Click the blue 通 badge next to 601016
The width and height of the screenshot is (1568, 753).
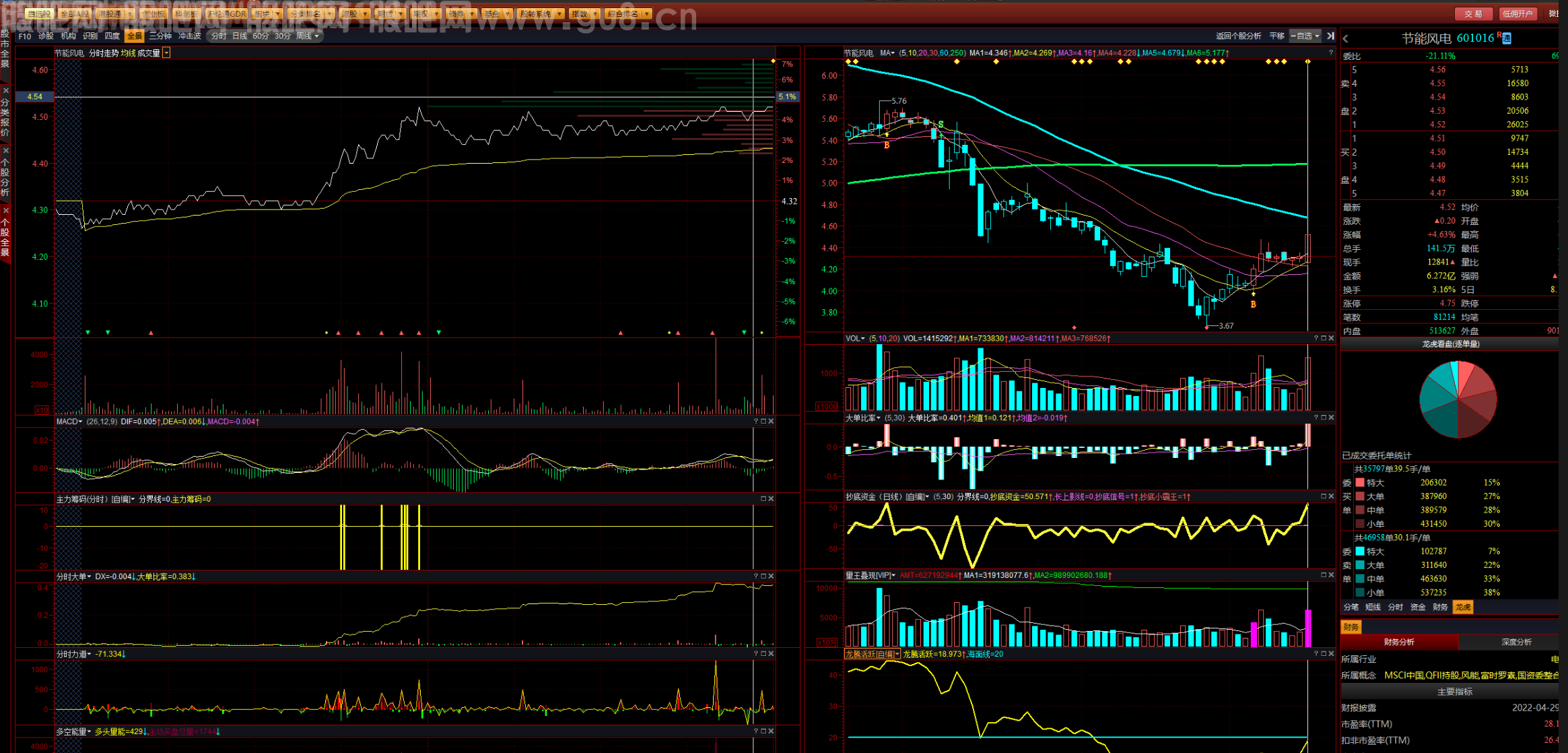(x=1507, y=38)
